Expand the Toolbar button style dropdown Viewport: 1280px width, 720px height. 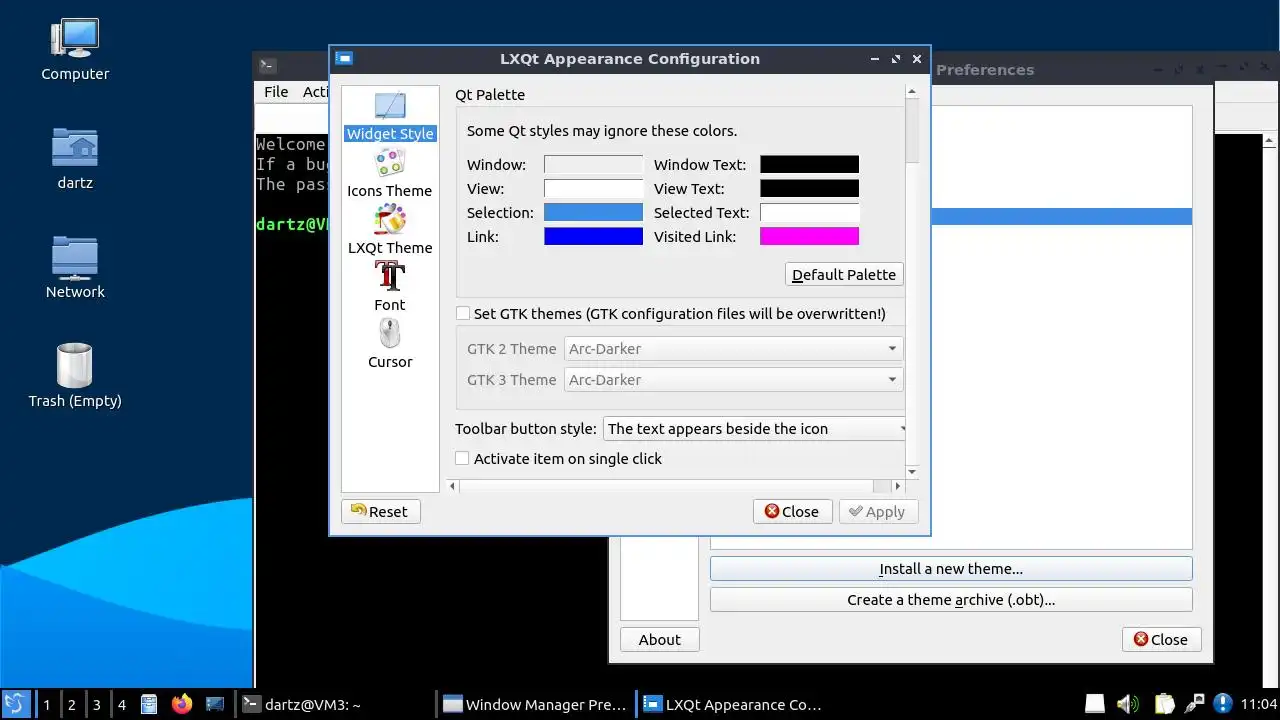pyautogui.click(x=755, y=429)
